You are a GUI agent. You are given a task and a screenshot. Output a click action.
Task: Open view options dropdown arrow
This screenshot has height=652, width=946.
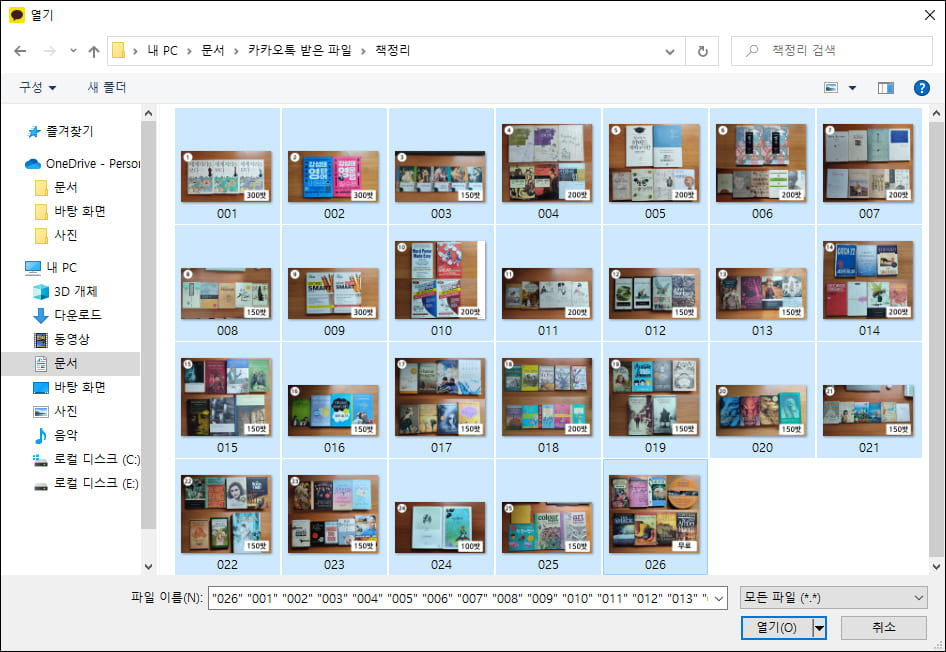(x=852, y=88)
